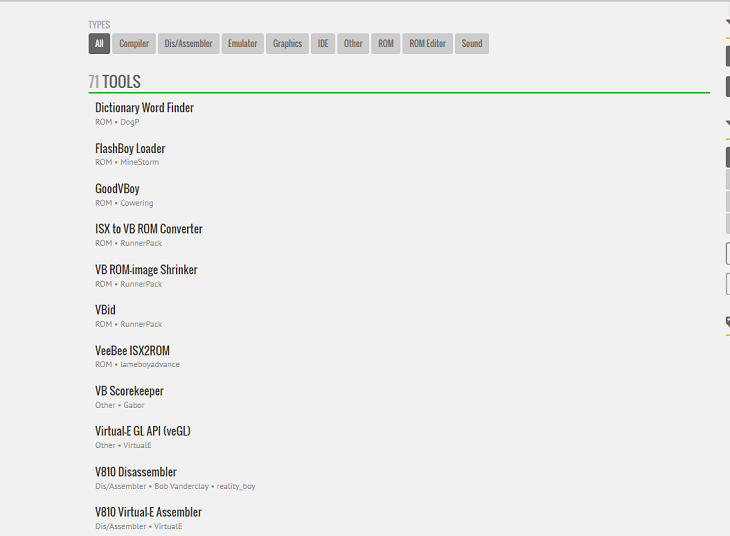730x536 pixels.
Task: Select the All type filter
Action: tap(99, 44)
